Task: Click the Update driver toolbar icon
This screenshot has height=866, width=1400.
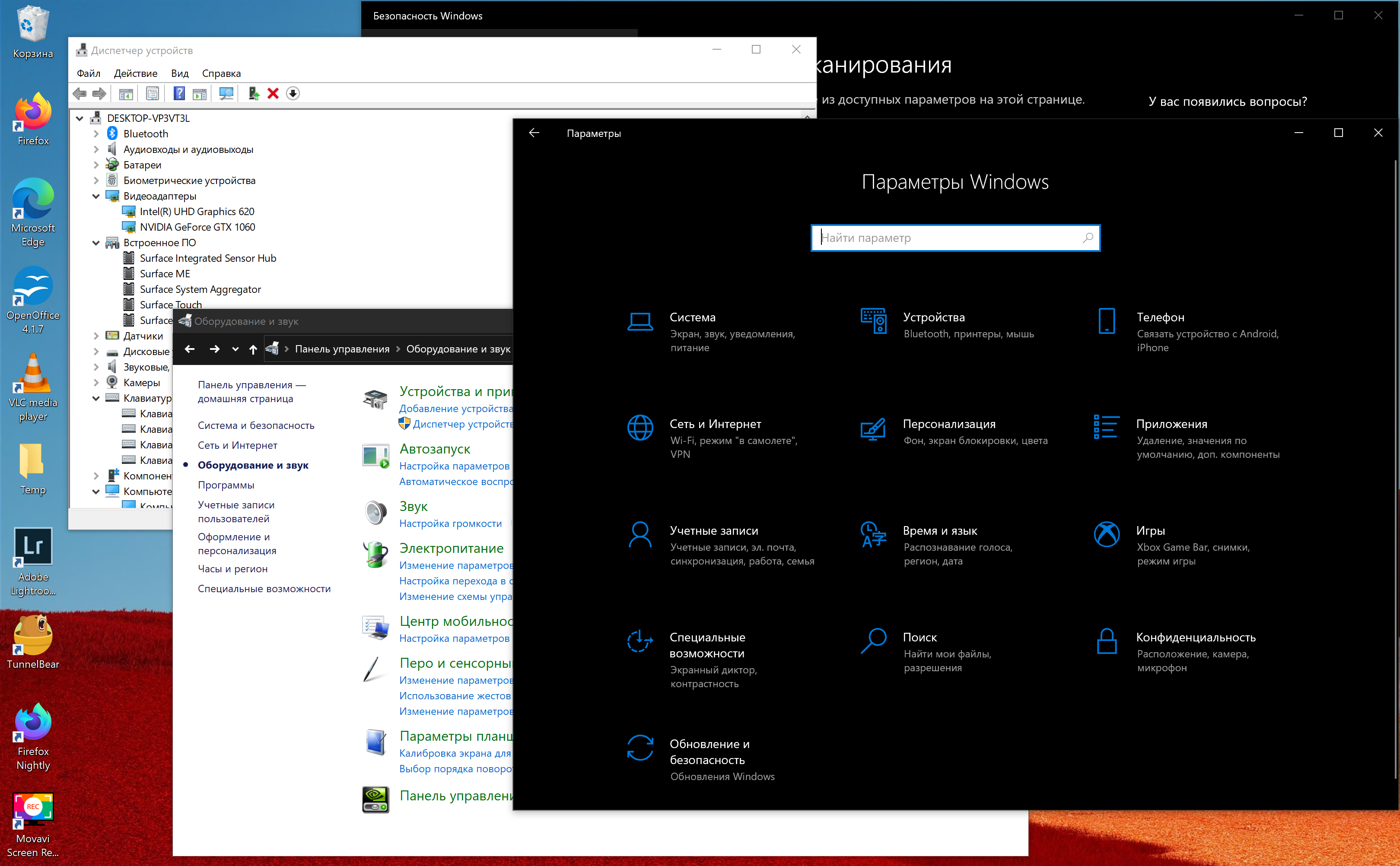Action: [254, 93]
